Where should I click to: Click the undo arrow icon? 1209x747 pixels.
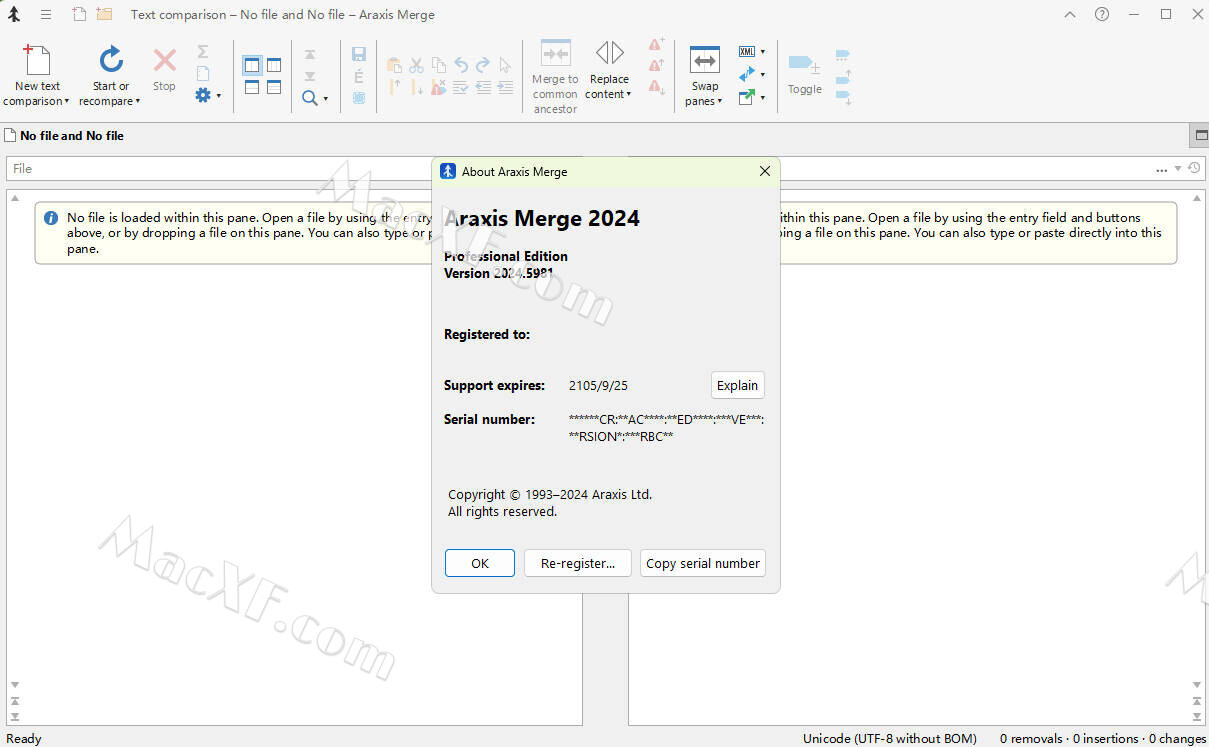[x=461, y=65]
